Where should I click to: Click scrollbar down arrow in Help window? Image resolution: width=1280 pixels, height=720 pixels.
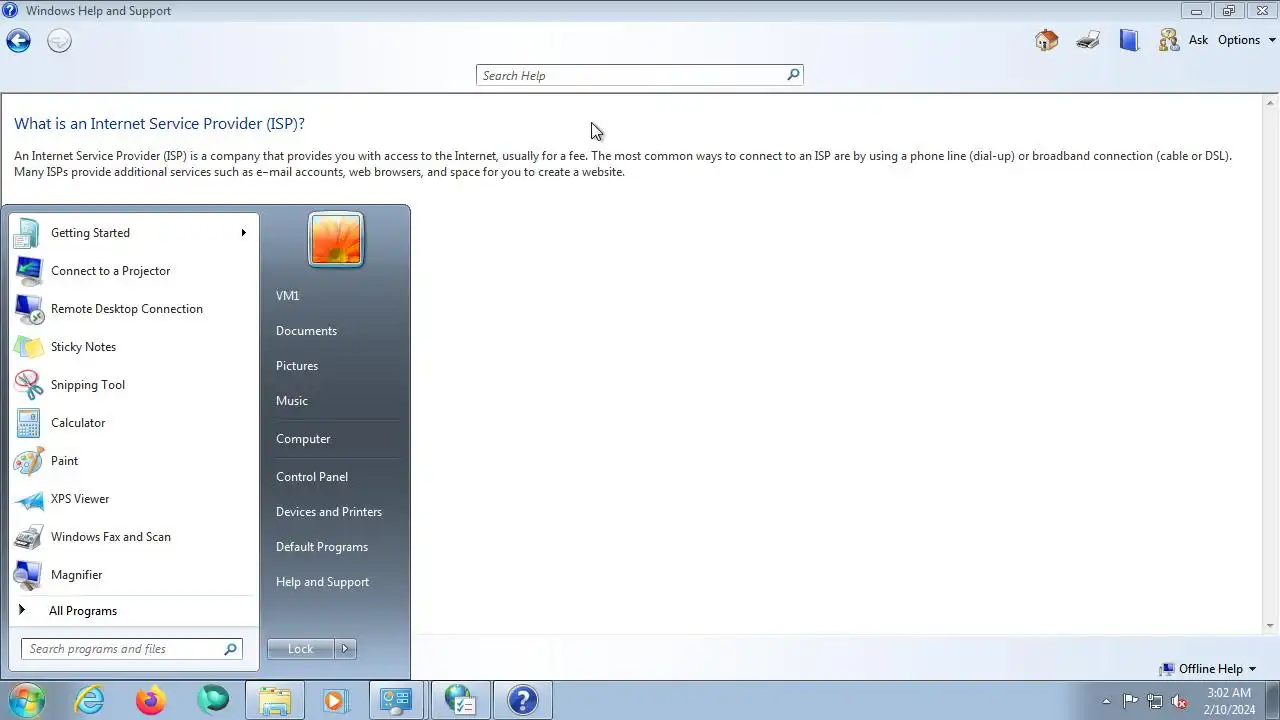[1271, 626]
